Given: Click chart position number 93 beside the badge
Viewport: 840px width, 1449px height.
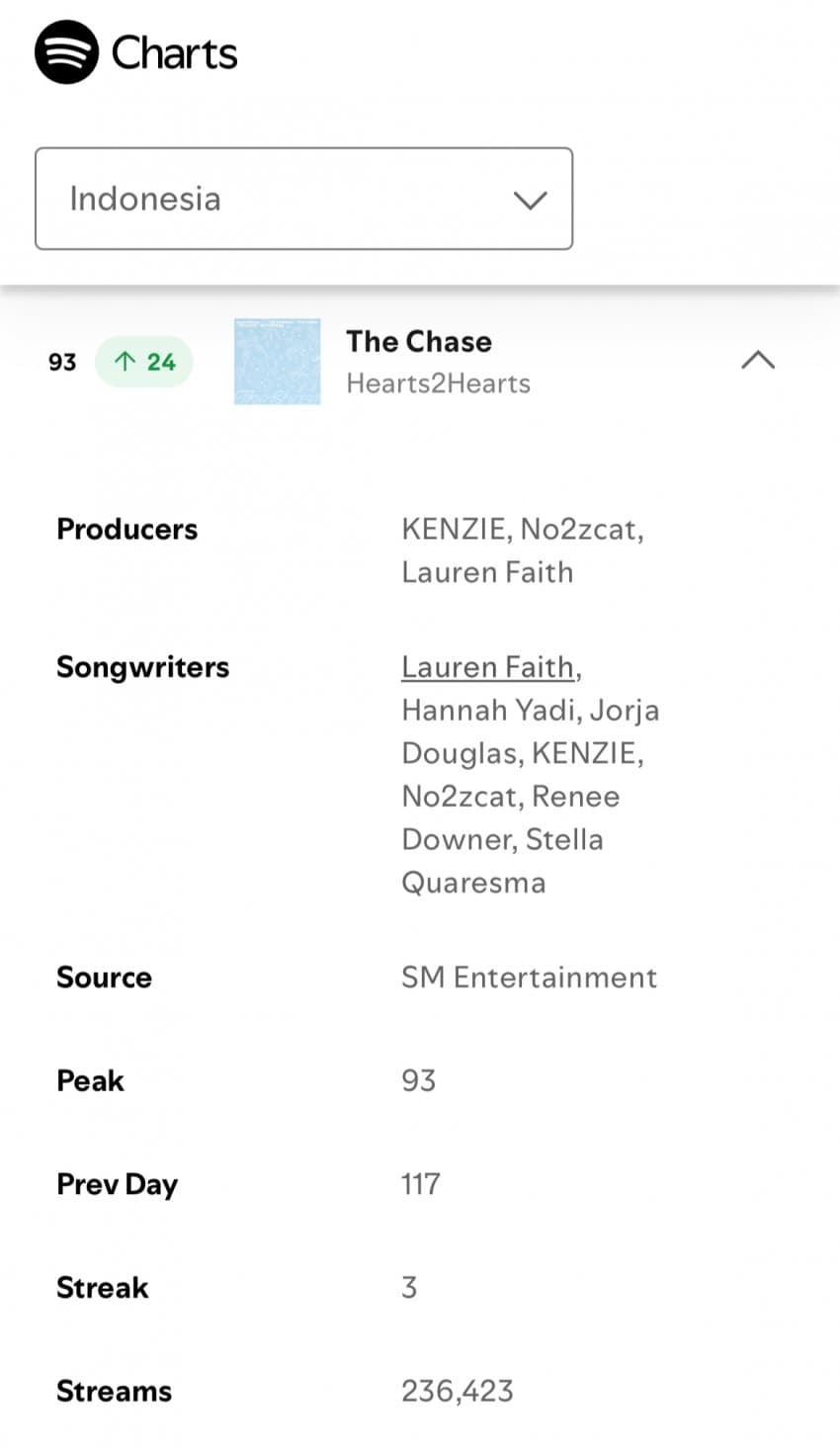Looking at the screenshot, I should (x=62, y=362).
